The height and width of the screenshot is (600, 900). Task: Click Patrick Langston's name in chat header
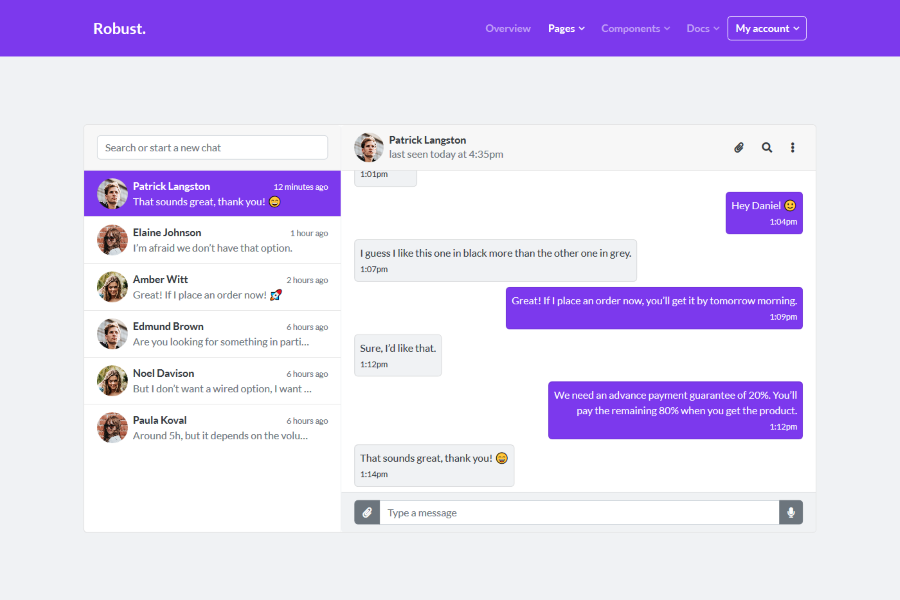[x=427, y=140]
